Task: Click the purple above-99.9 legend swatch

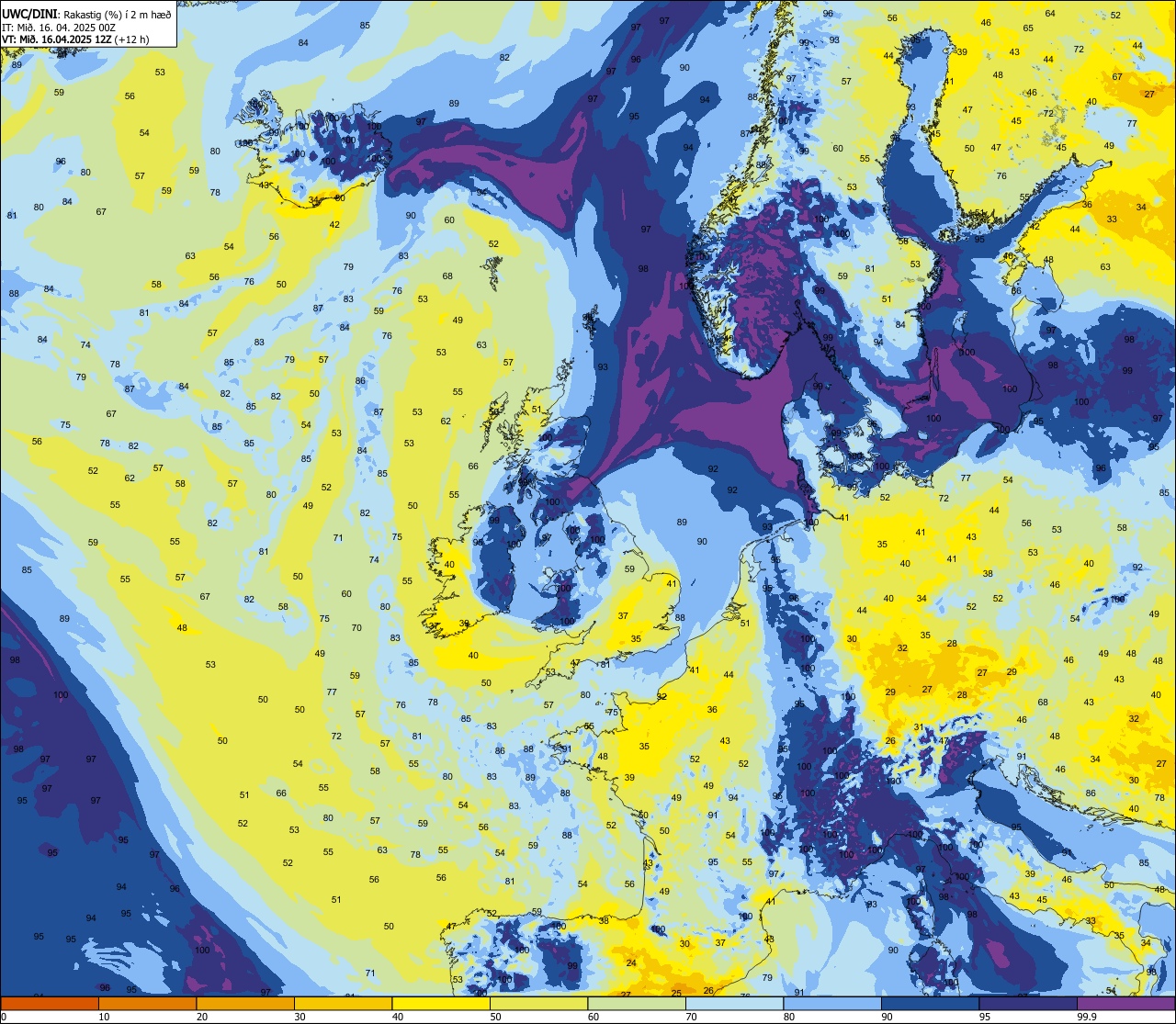Action: 1125,1003
